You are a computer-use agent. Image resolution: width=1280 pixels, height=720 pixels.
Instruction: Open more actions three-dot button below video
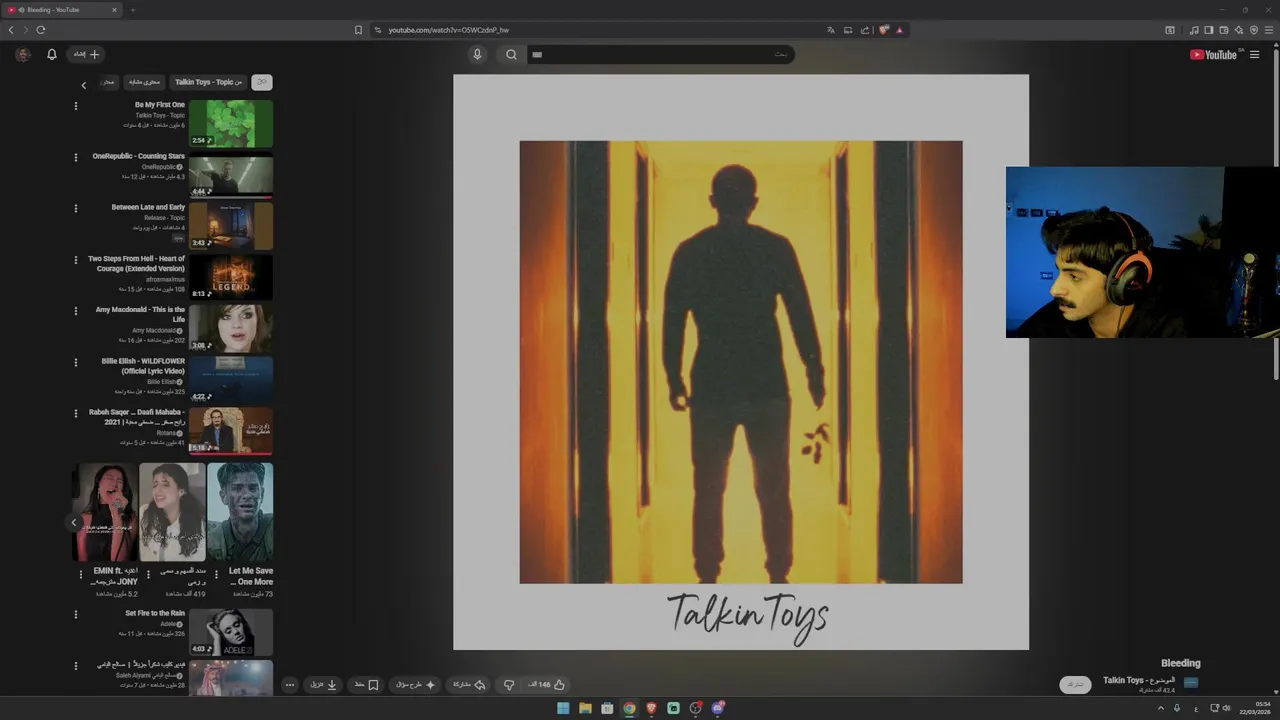click(289, 685)
